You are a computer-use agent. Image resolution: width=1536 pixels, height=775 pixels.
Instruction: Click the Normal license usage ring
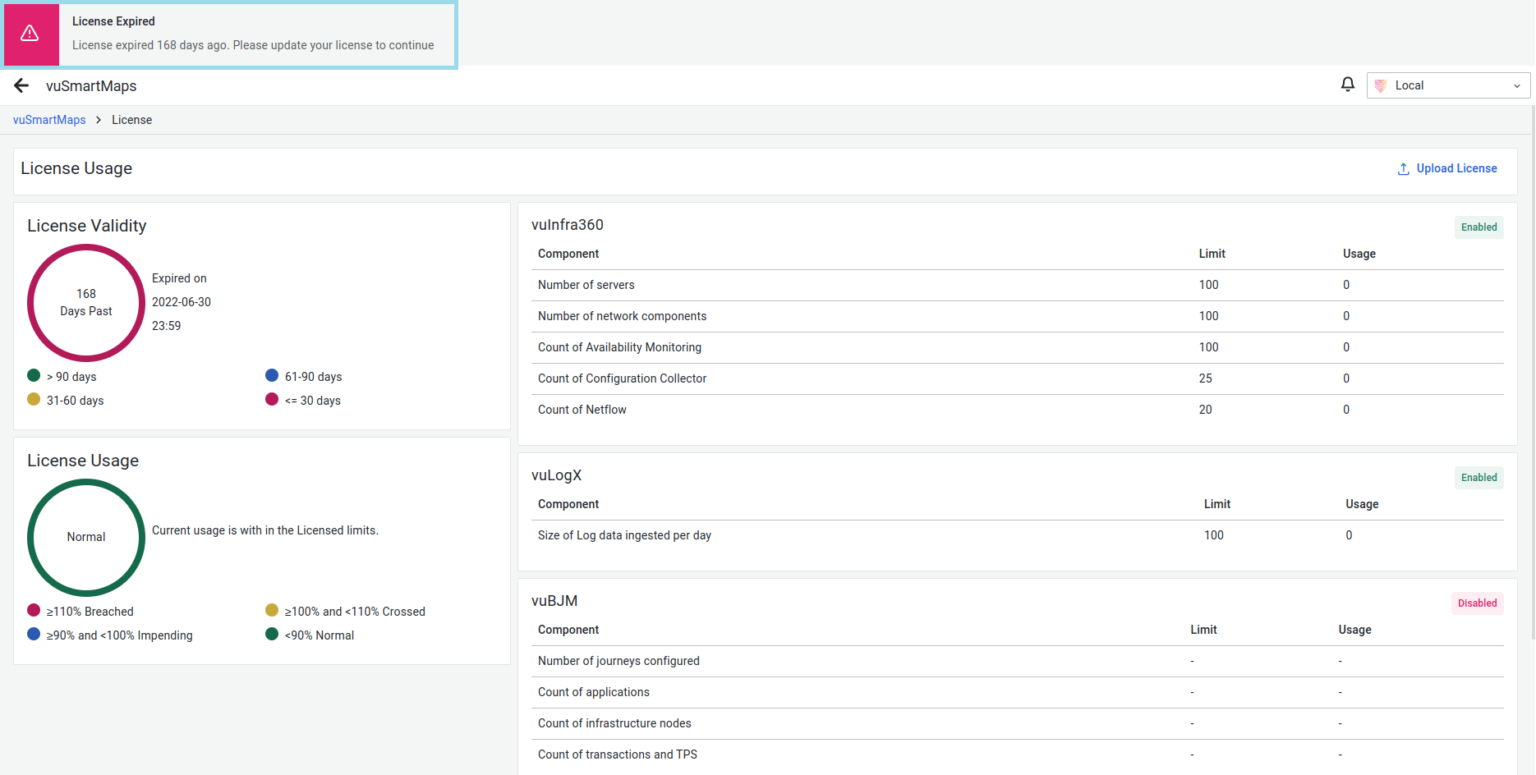(x=86, y=537)
